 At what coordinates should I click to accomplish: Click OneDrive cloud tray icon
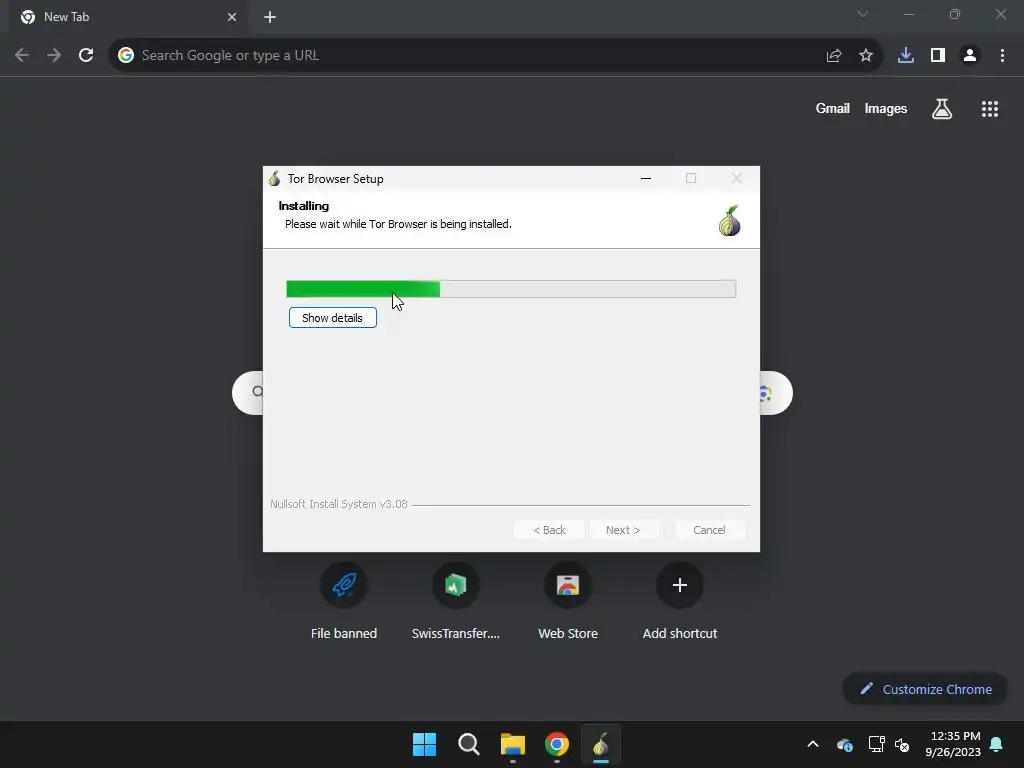coord(844,744)
